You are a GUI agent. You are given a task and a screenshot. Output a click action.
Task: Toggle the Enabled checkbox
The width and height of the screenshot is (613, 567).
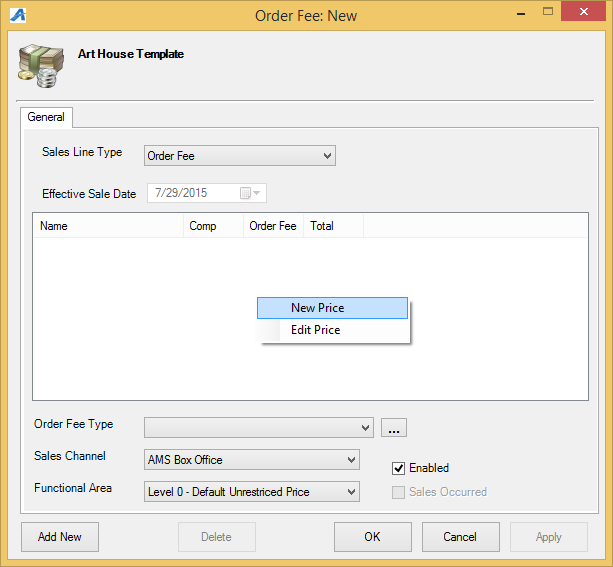[x=398, y=468]
